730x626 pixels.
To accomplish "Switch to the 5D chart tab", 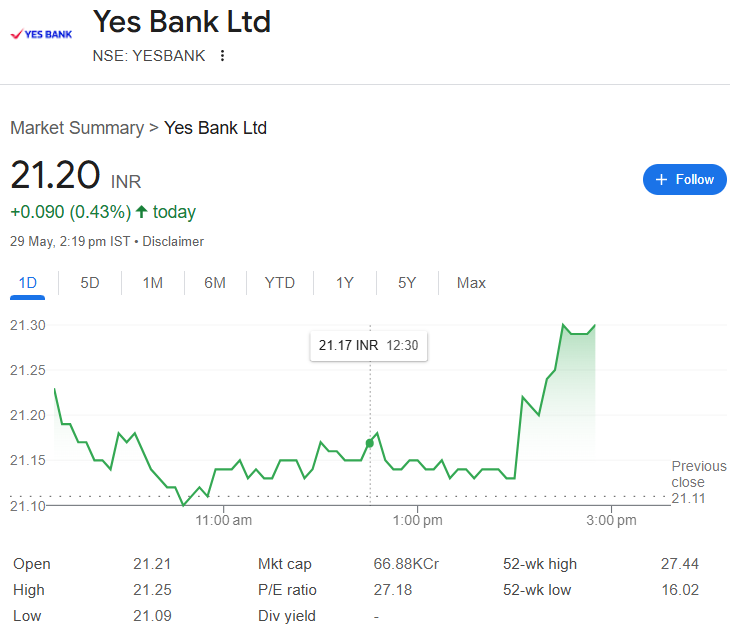I will point(90,283).
